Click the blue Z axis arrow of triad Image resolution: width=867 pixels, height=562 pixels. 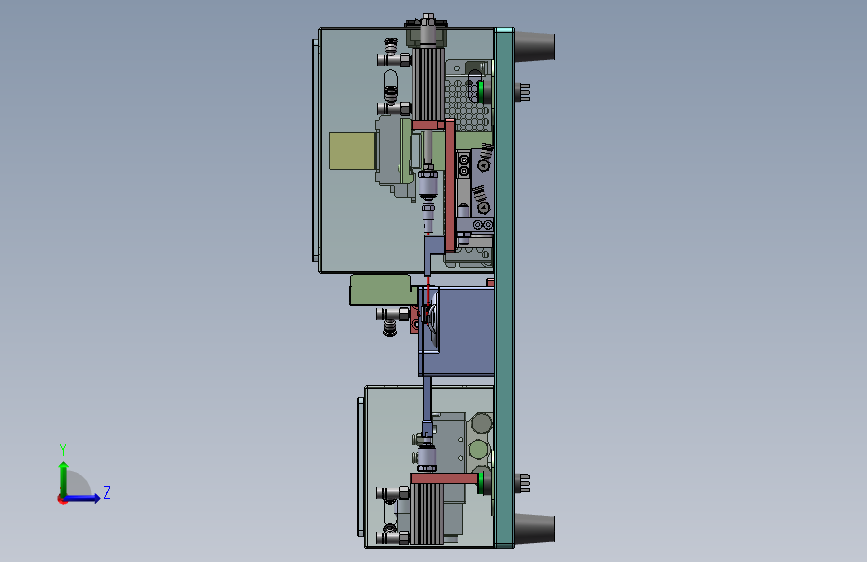[x=83, y=498]
